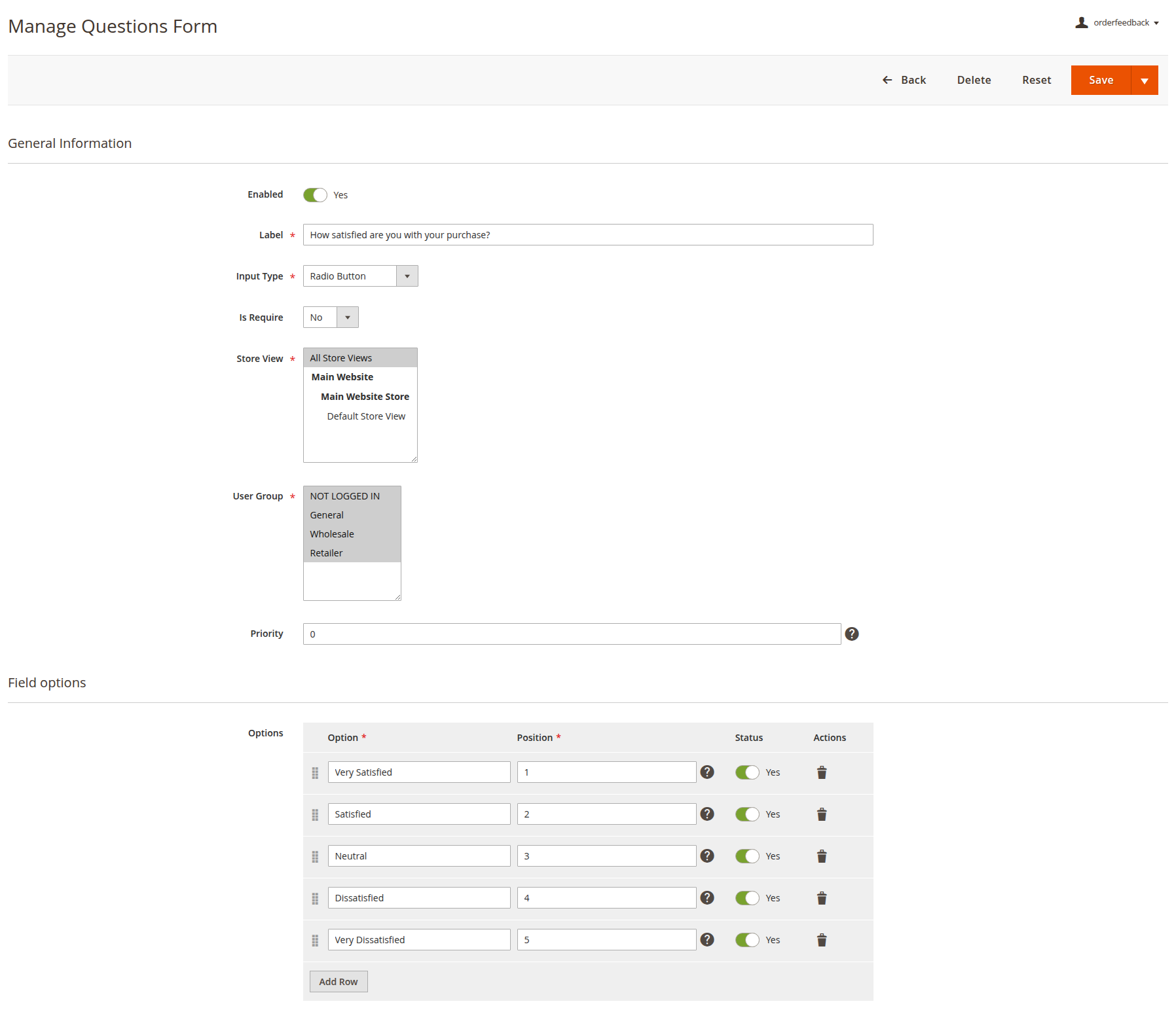Grab drag handle of Very Dissatisfied row
Screen dimensions: 1176x1027
315,941
